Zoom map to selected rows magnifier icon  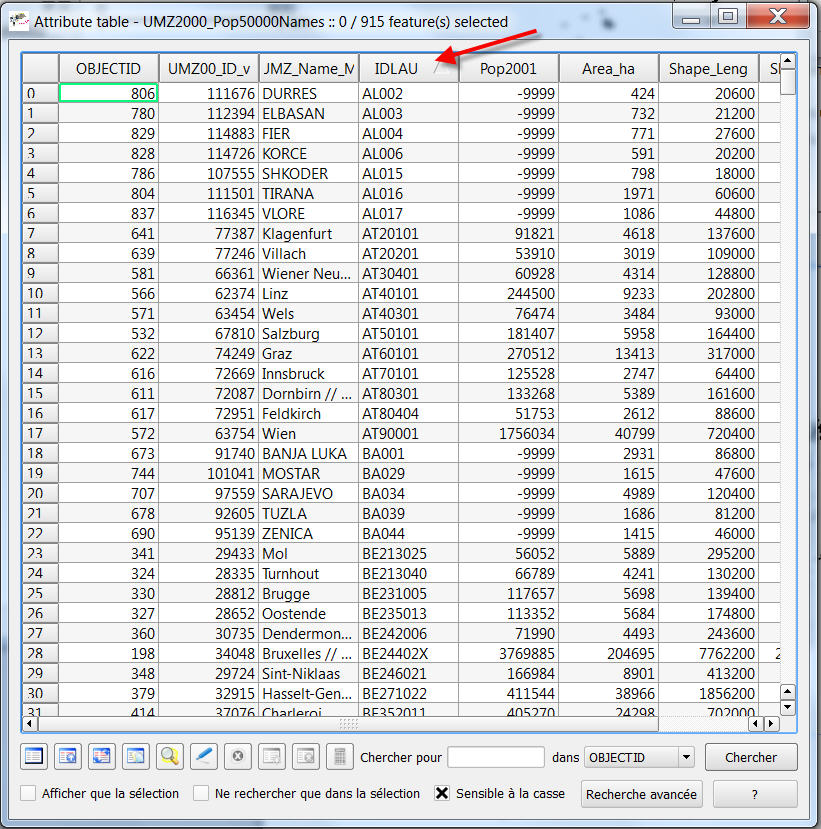tap(170, 757)
